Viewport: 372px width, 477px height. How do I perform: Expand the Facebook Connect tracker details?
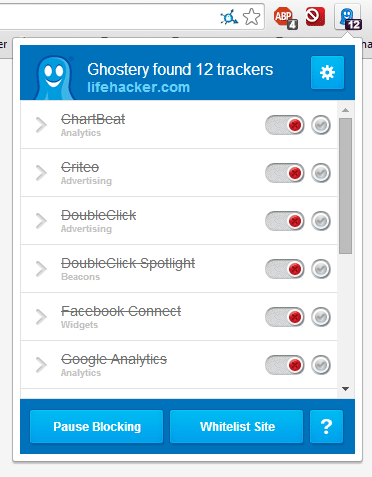41,317
